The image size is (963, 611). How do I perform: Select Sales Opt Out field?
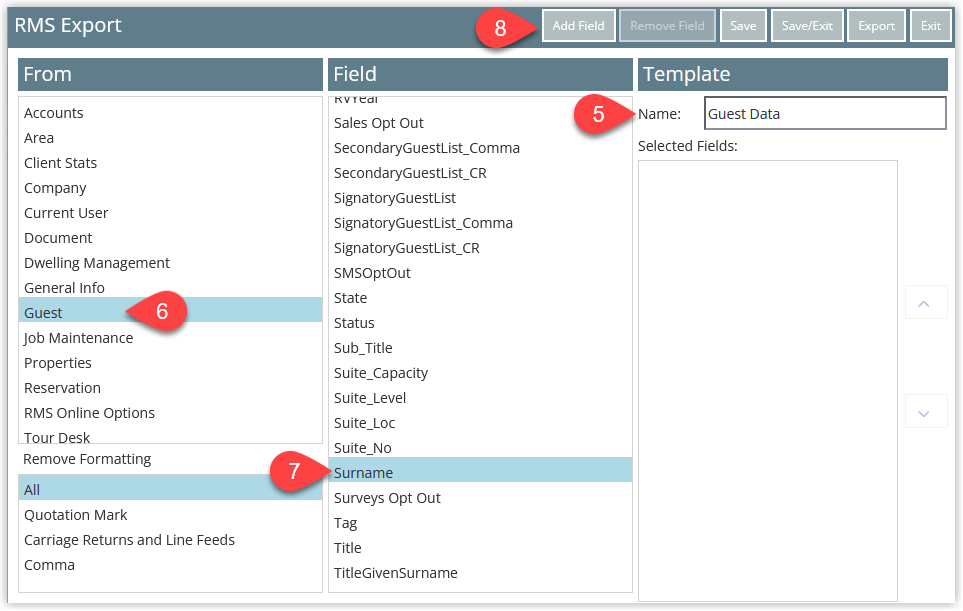point(480,123)
